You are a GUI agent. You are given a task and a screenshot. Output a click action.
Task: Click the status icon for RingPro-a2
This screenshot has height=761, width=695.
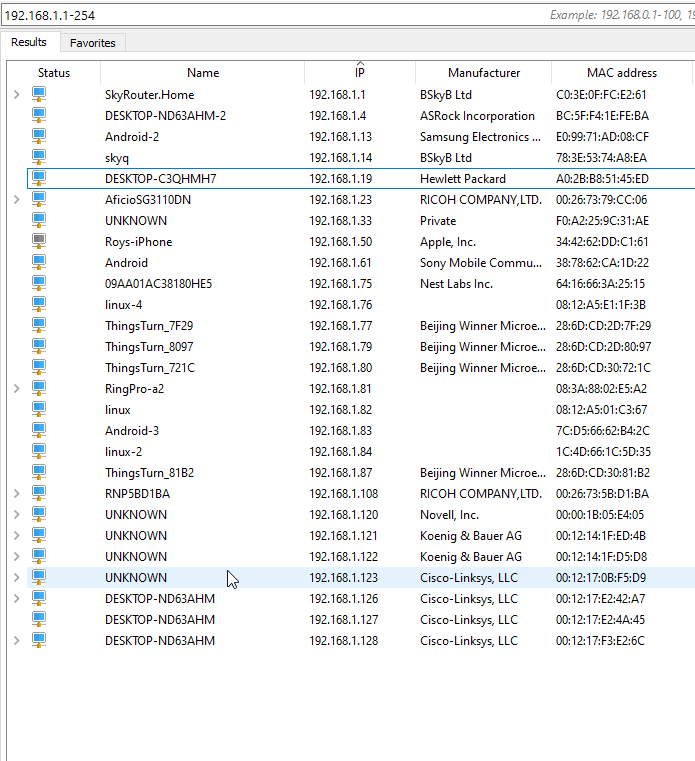click(x=39, y=388)
